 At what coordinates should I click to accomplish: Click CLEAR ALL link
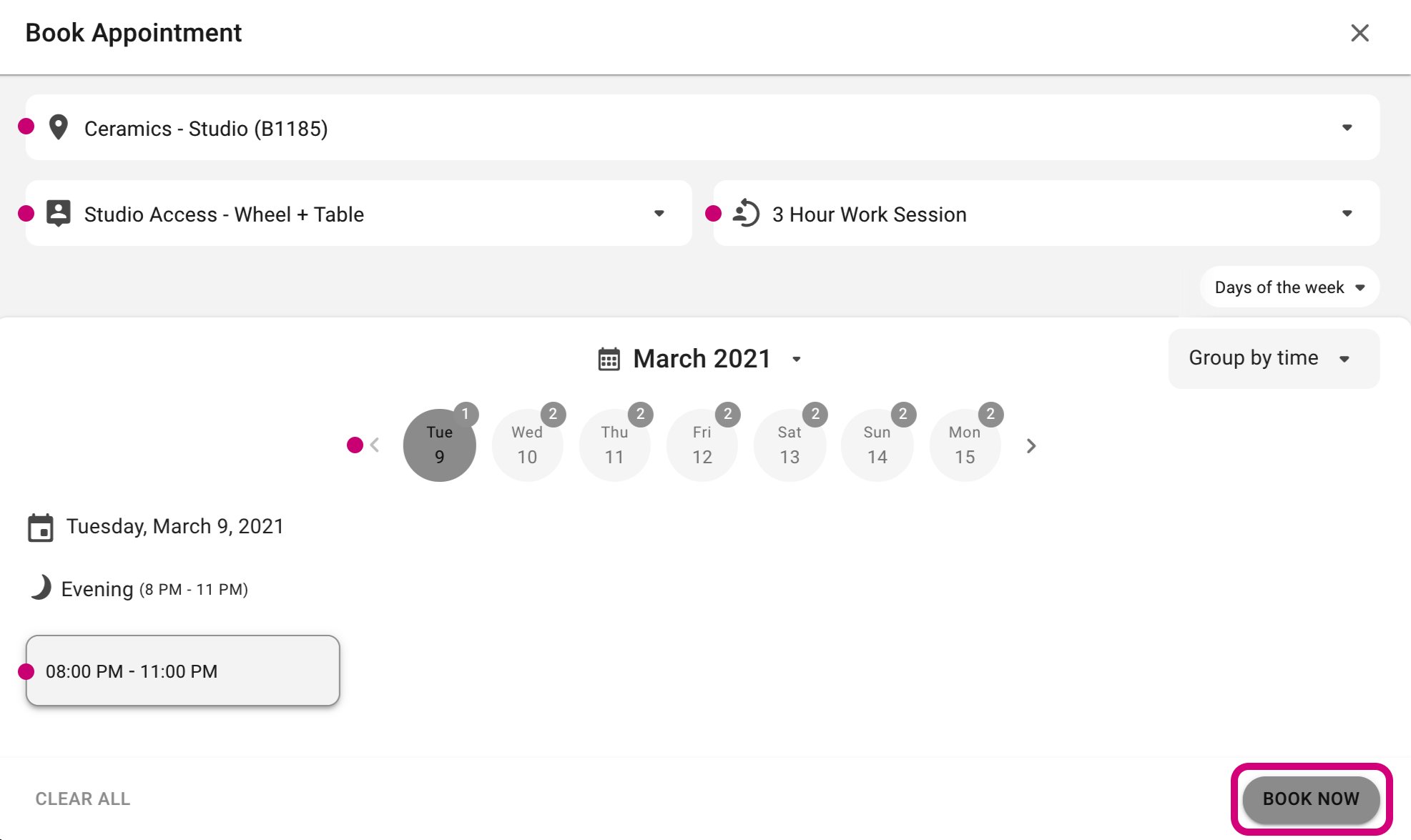[x=83, y=799]
